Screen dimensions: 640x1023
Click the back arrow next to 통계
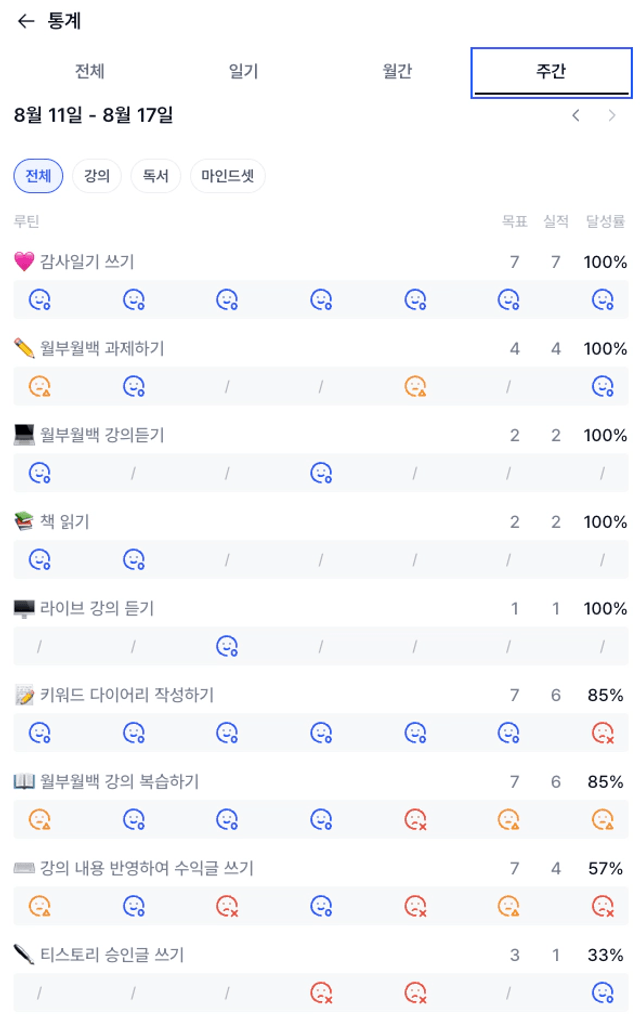25,22
